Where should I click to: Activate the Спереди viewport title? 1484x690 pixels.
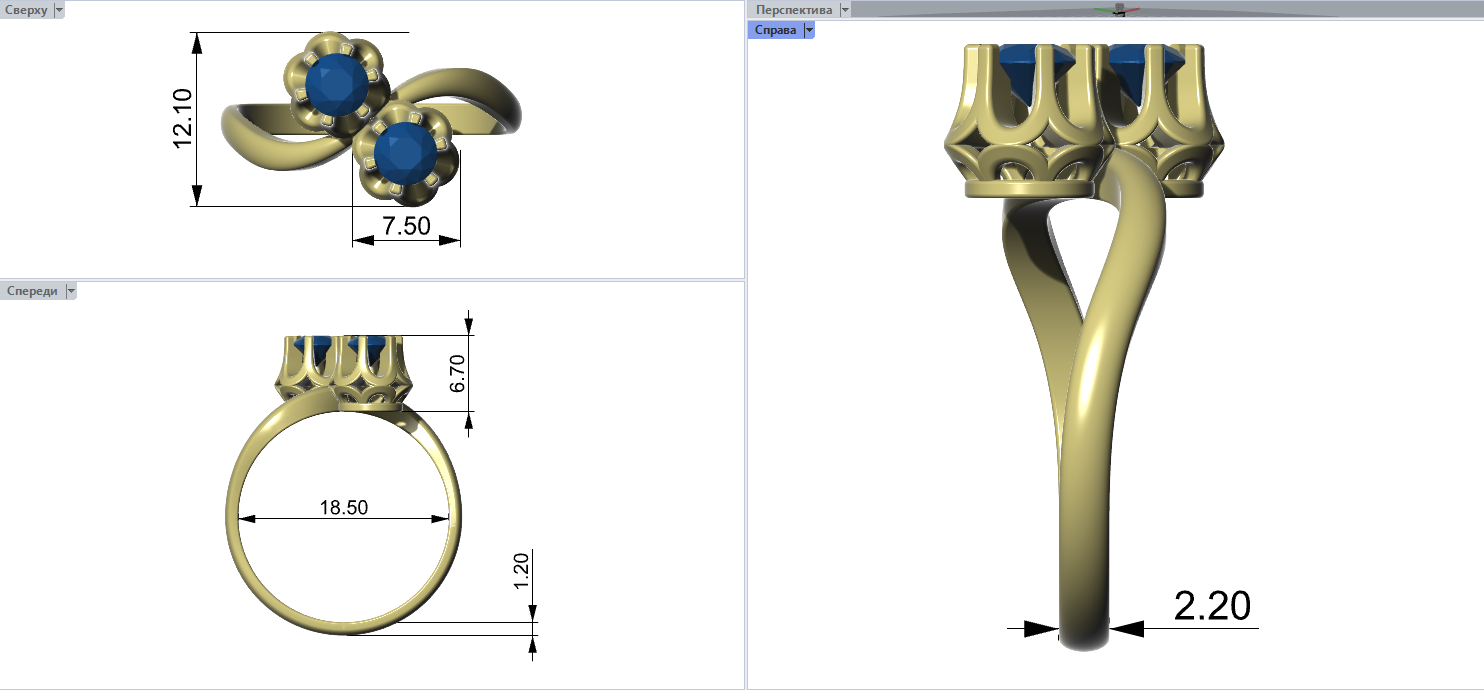32,291
